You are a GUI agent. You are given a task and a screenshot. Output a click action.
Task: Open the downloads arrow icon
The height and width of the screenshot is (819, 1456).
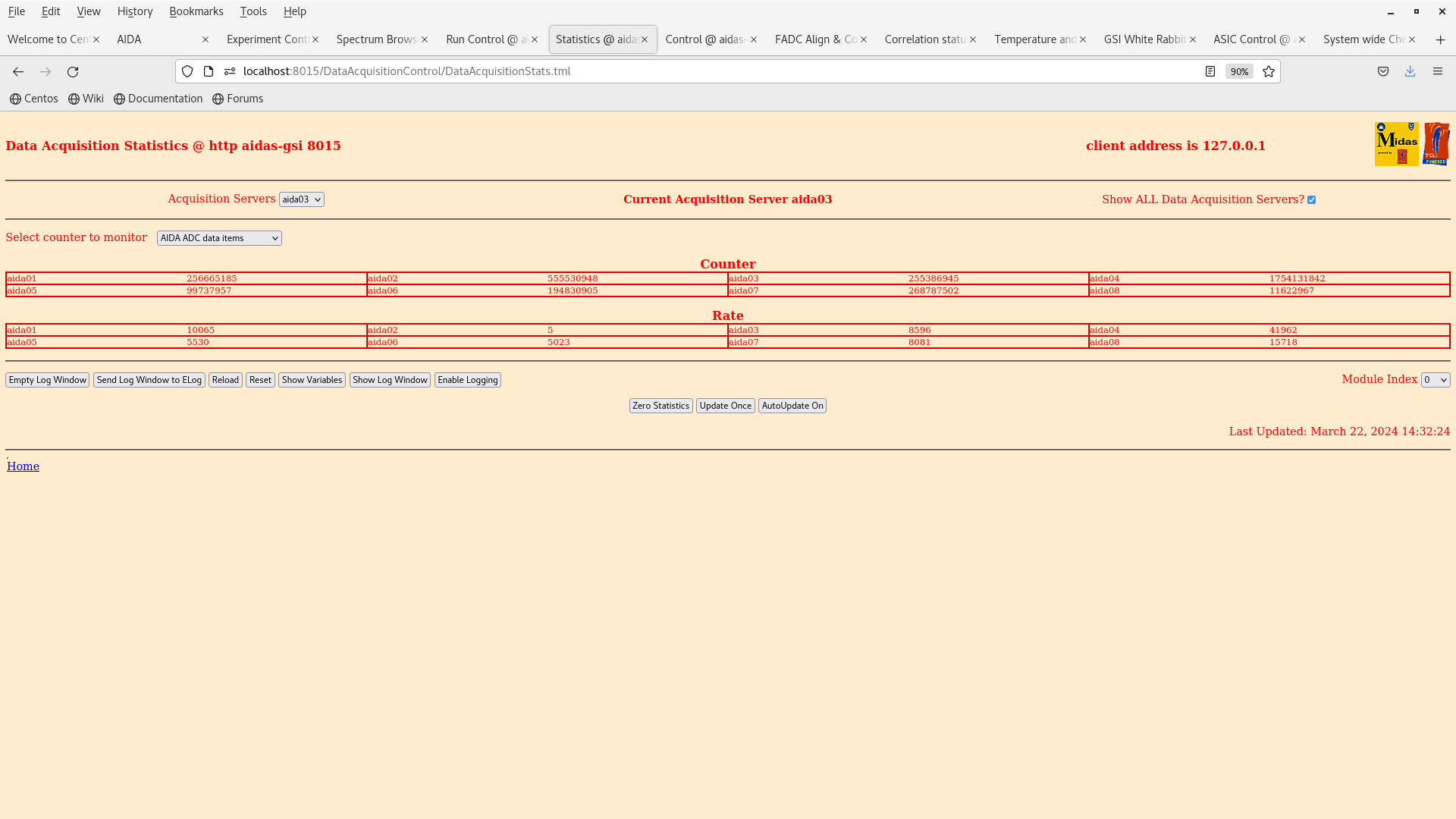tap(1410, 71)
